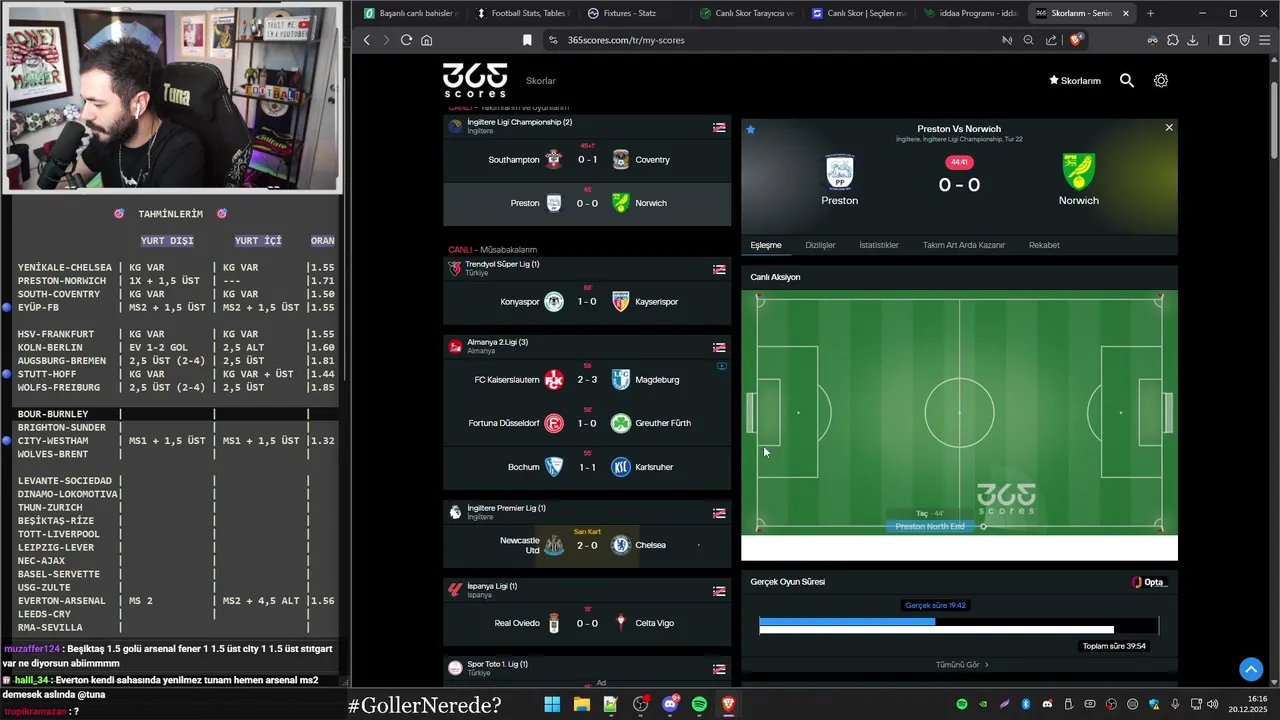Open the zoom indicator in address bar
Viewport: 1280px width, 720px height.
tap(1028, 40)
